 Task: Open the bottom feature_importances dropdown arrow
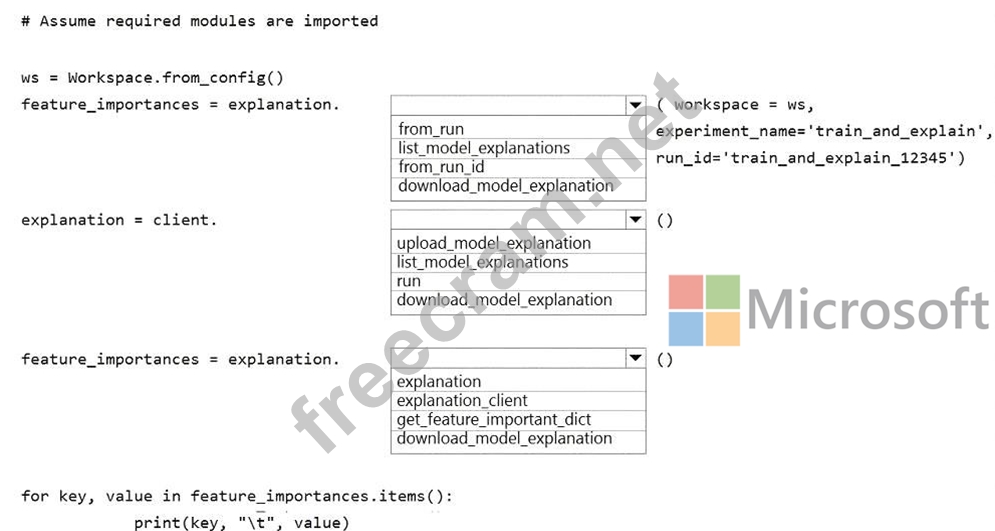point(634,358)
